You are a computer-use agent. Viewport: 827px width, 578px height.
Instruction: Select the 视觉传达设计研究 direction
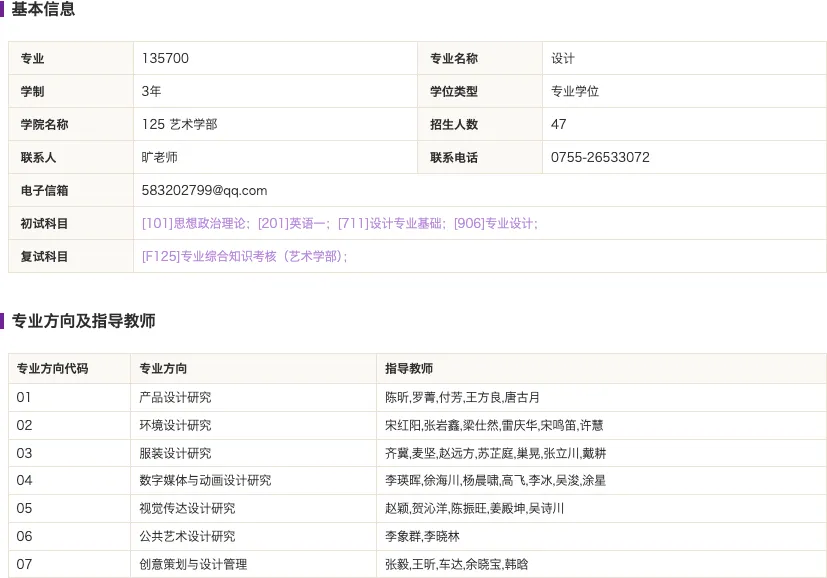click(x=187, y=508)
